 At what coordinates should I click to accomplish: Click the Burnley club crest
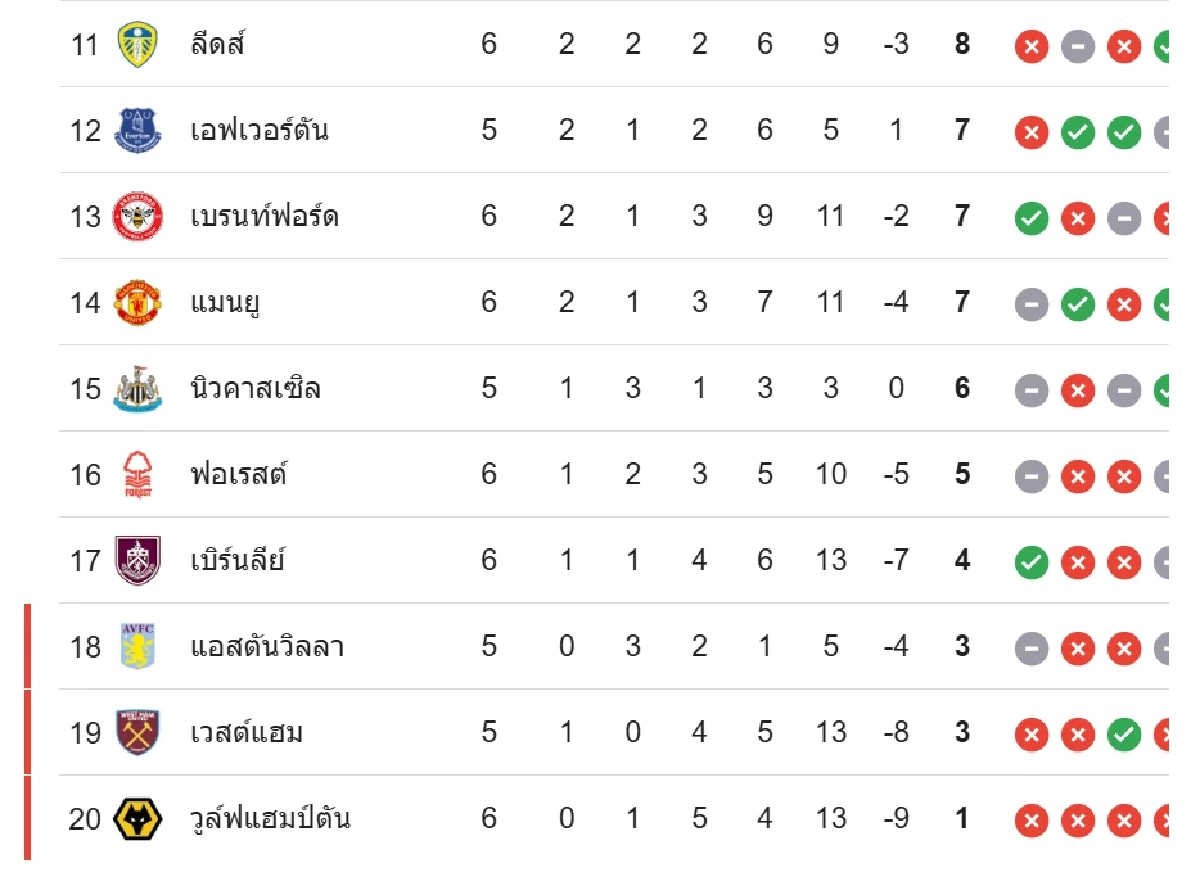pos(137,560)
